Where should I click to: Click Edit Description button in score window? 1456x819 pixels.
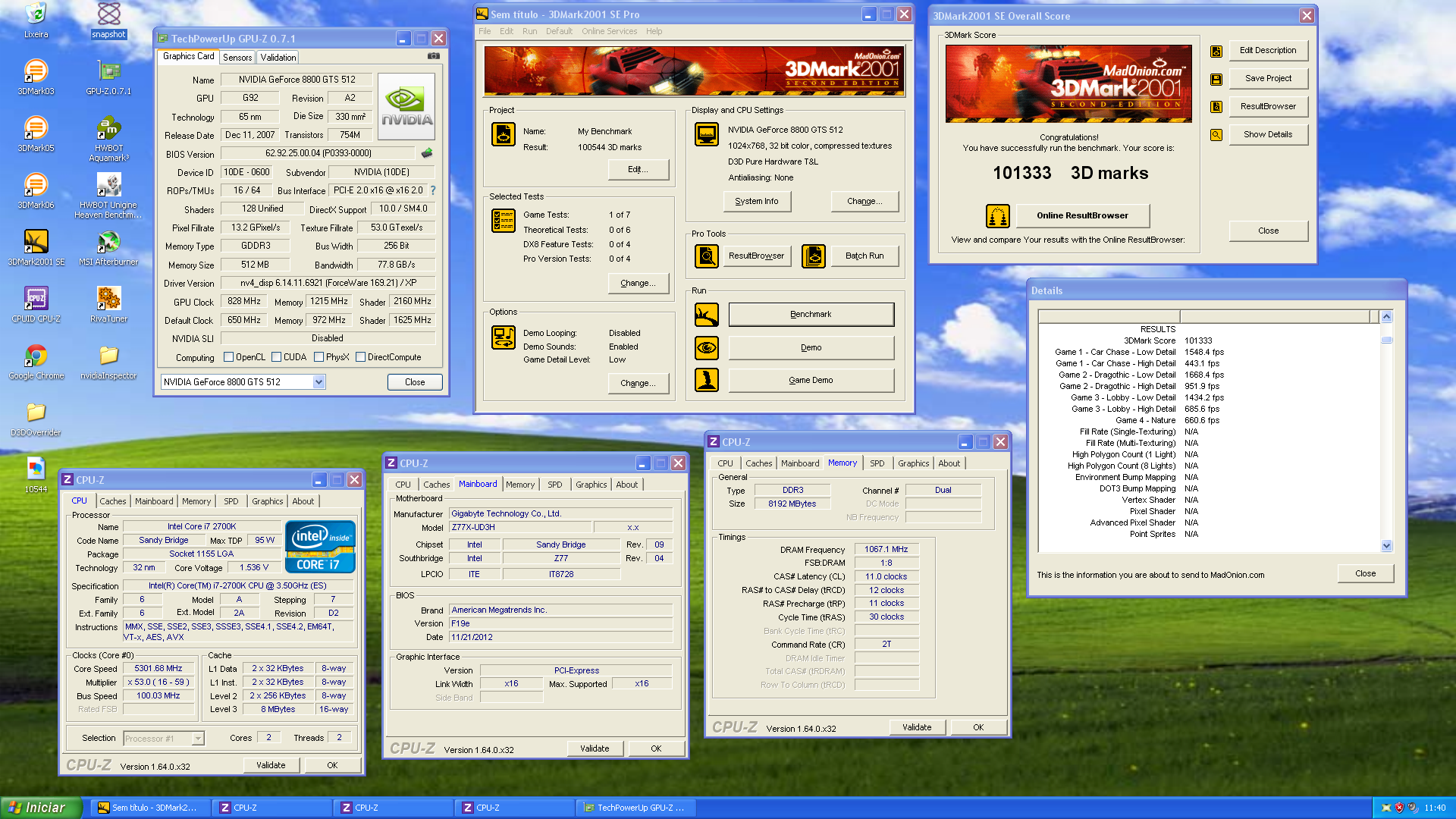1268,50
